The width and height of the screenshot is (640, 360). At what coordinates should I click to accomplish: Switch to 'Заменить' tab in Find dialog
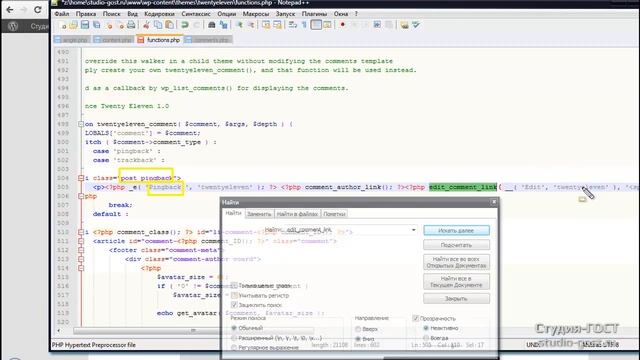(259, 214)
